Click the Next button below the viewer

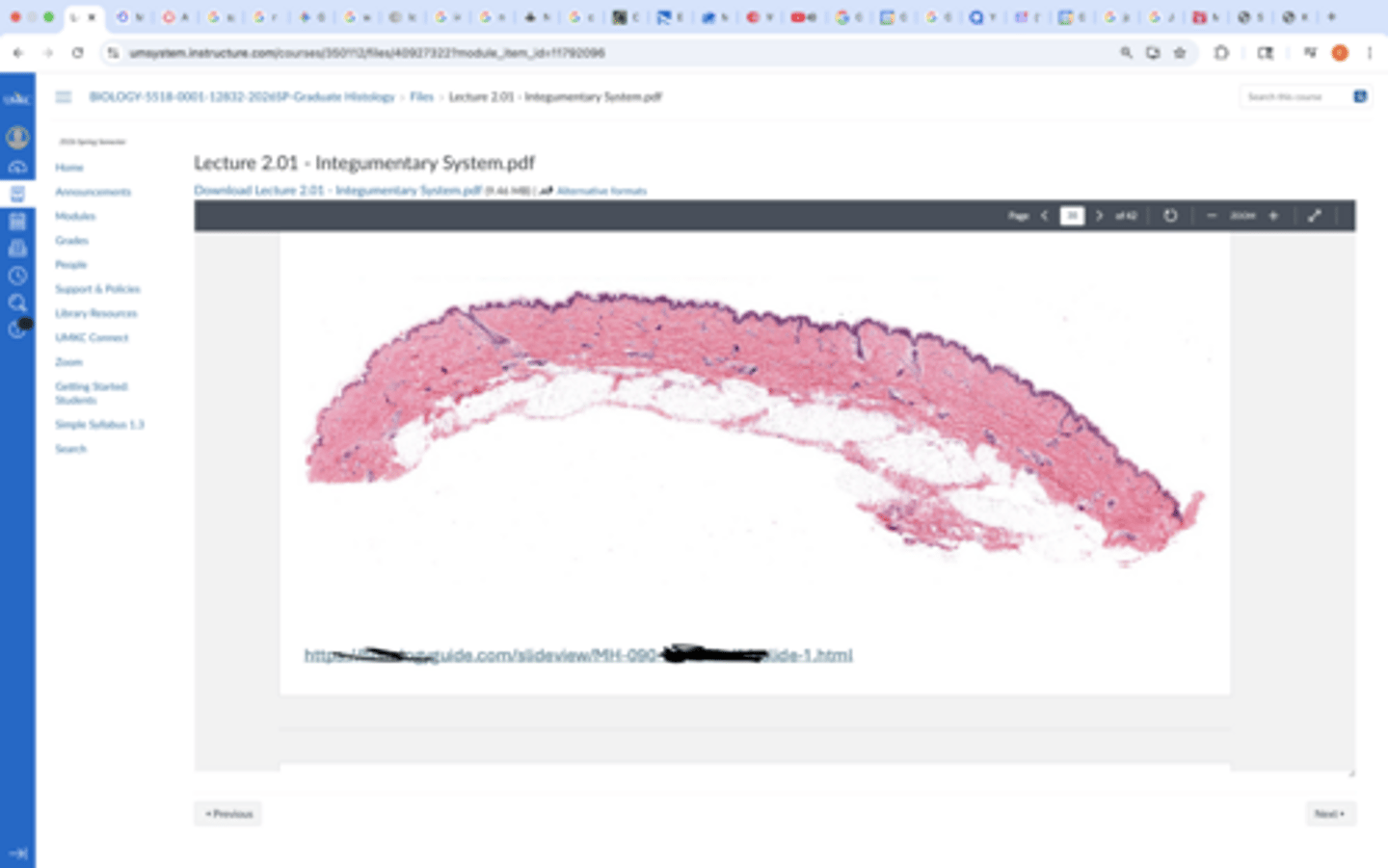click(1330, 814)
